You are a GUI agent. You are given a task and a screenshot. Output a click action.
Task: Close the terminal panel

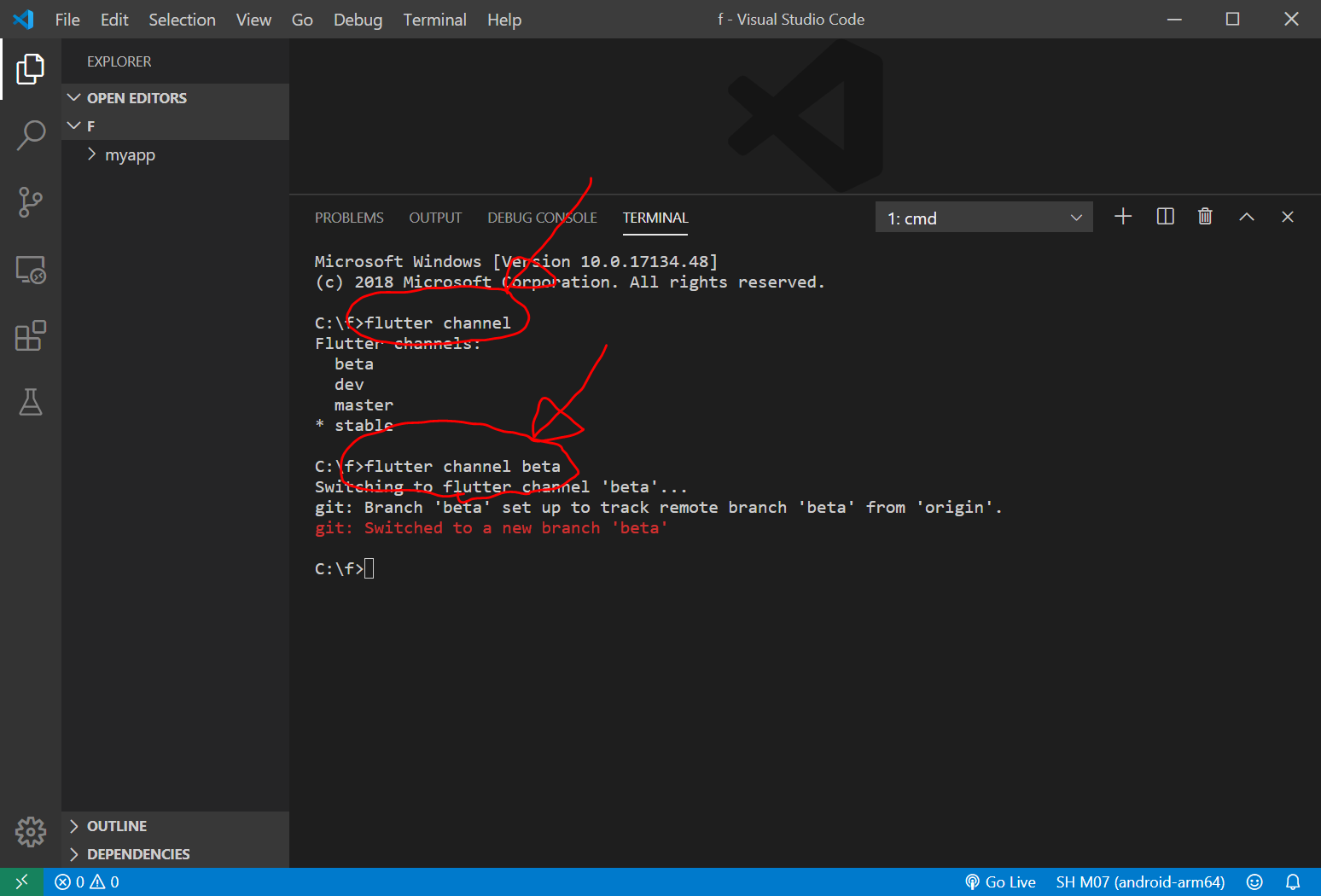click(1288, 217)
